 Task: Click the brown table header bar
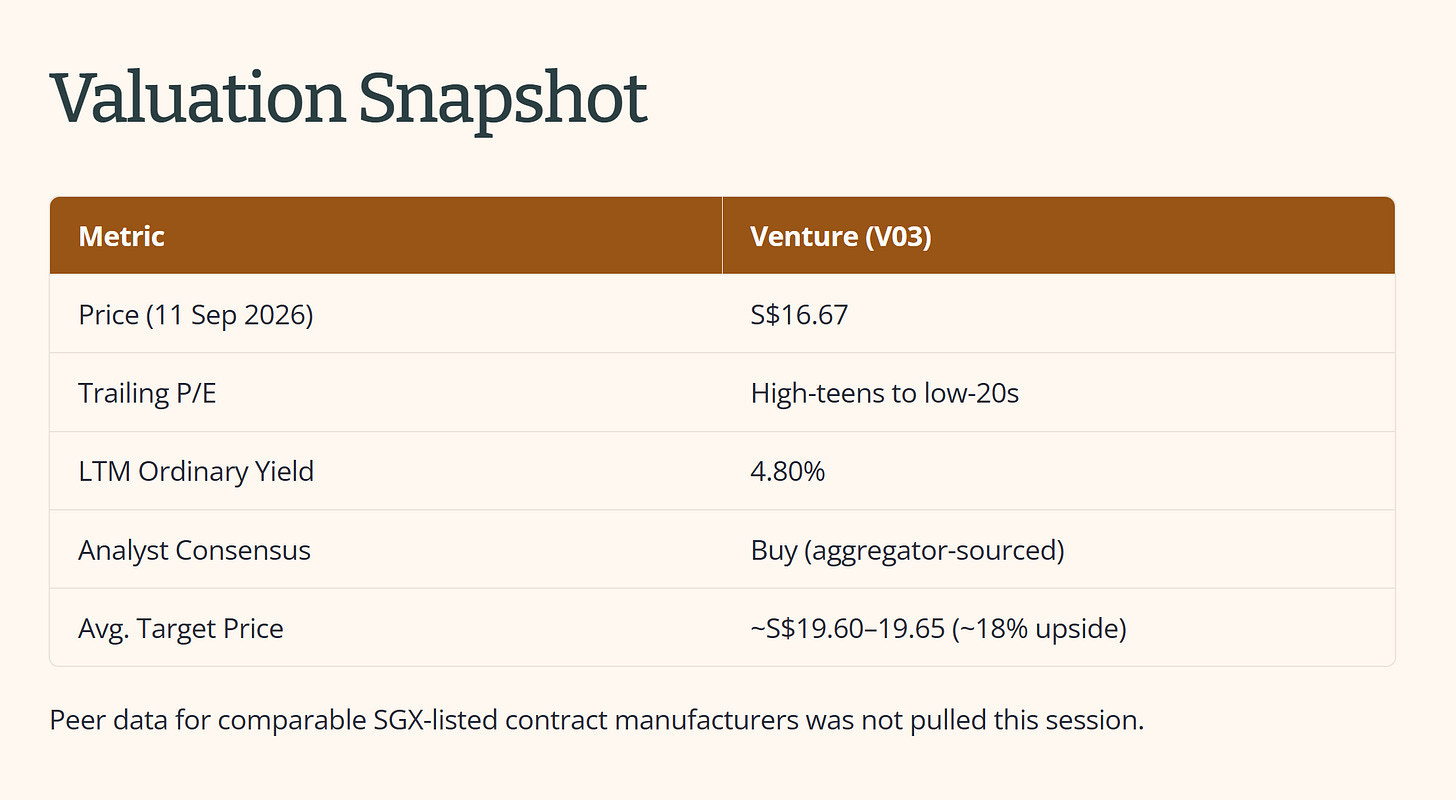pyautogui.click(x=722, y=236)
